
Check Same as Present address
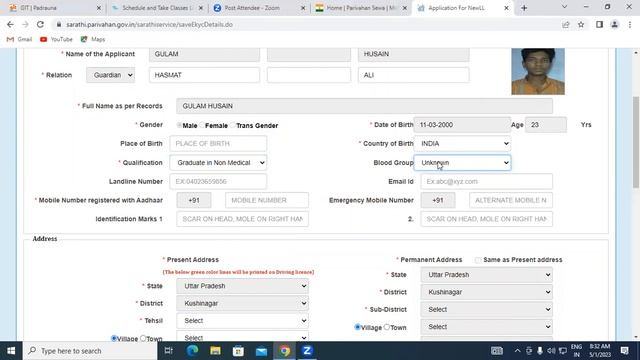tap(478, 260)
